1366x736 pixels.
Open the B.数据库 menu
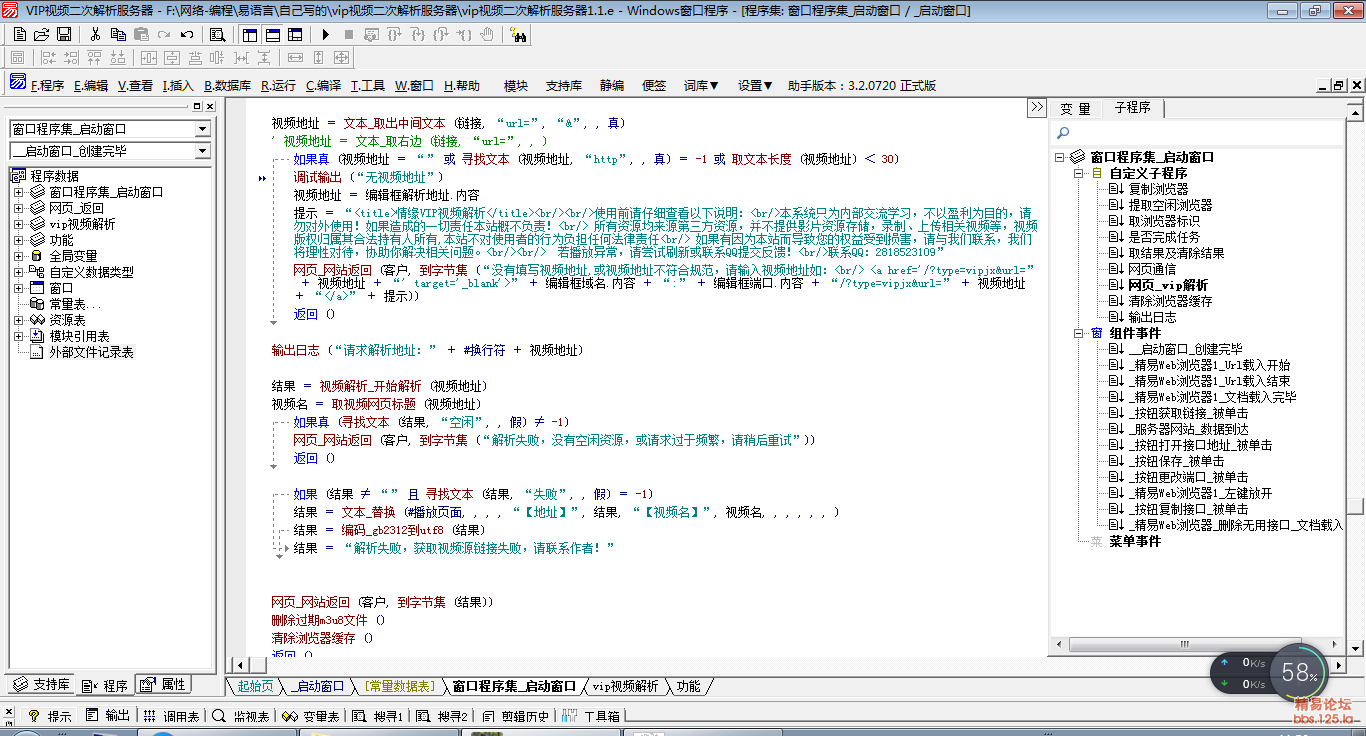228,86
